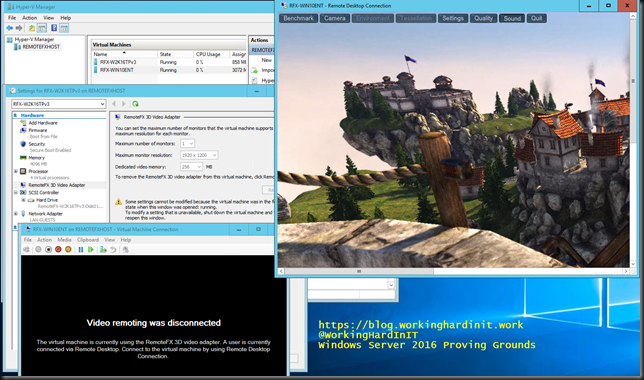Click the red Shut Down icon in VM toolbar
This screenshot has height=380, width=644.
pyautogui.click(x=58, y=249)
